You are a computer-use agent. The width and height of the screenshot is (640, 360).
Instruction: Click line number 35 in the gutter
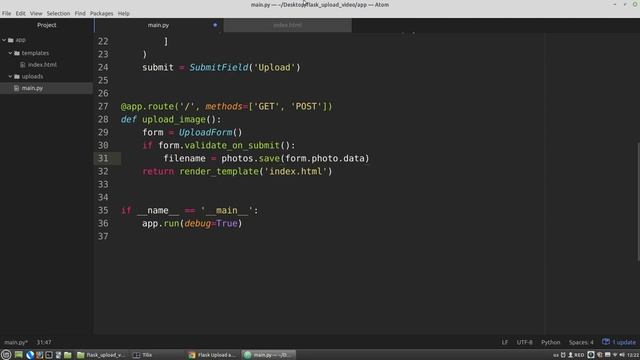click(103, 211)
